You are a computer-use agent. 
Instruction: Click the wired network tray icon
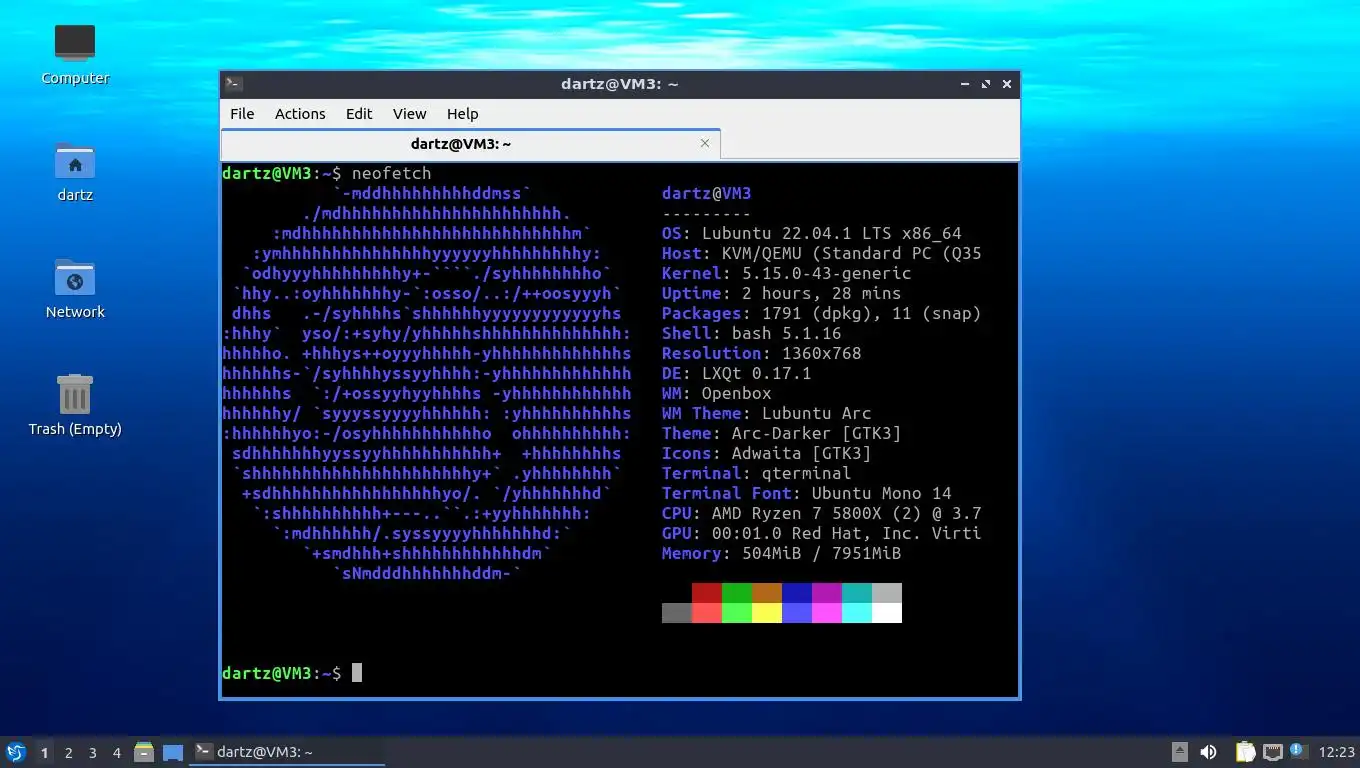coord(1272,752)
